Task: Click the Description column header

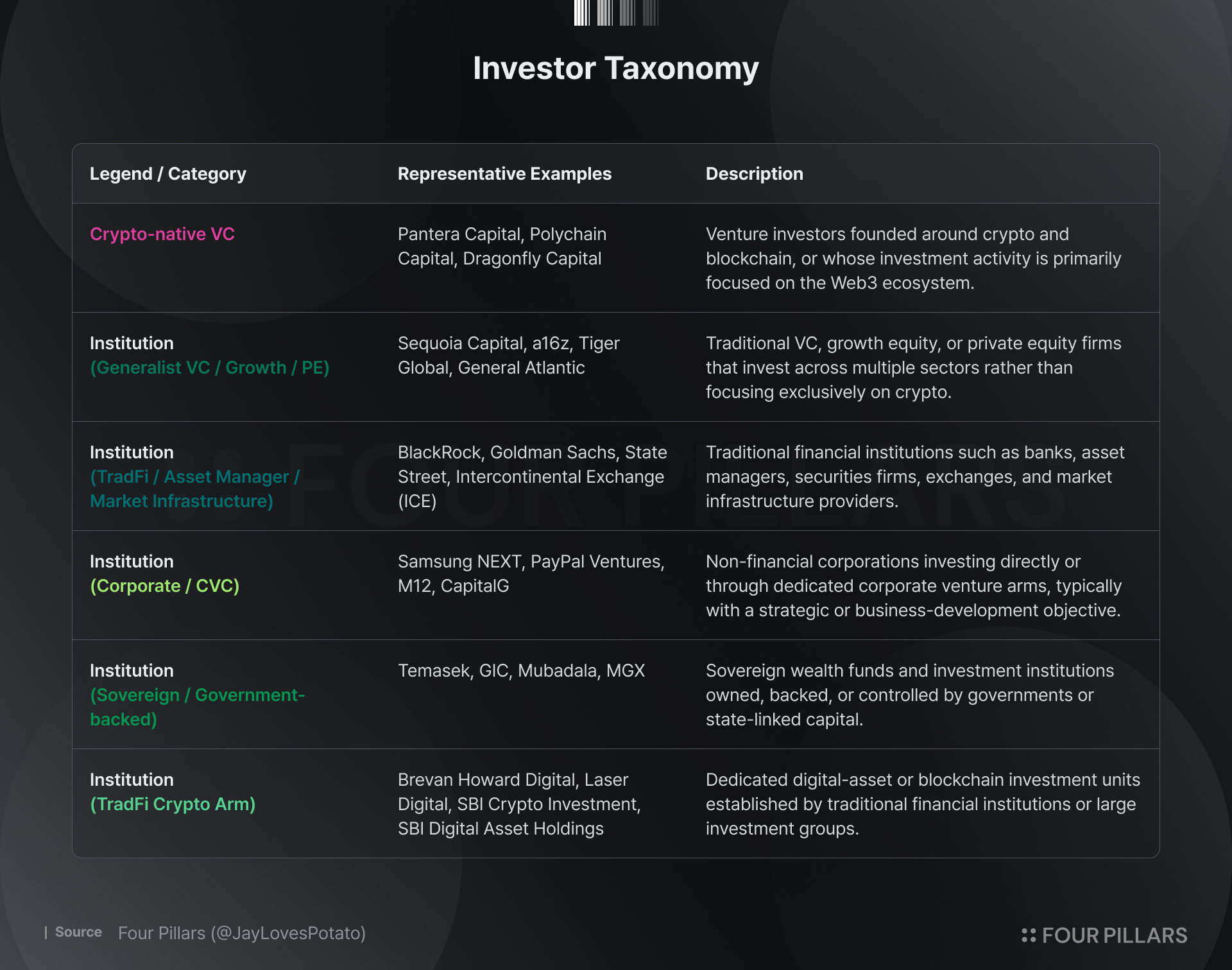Action: [x=755, y=174]
